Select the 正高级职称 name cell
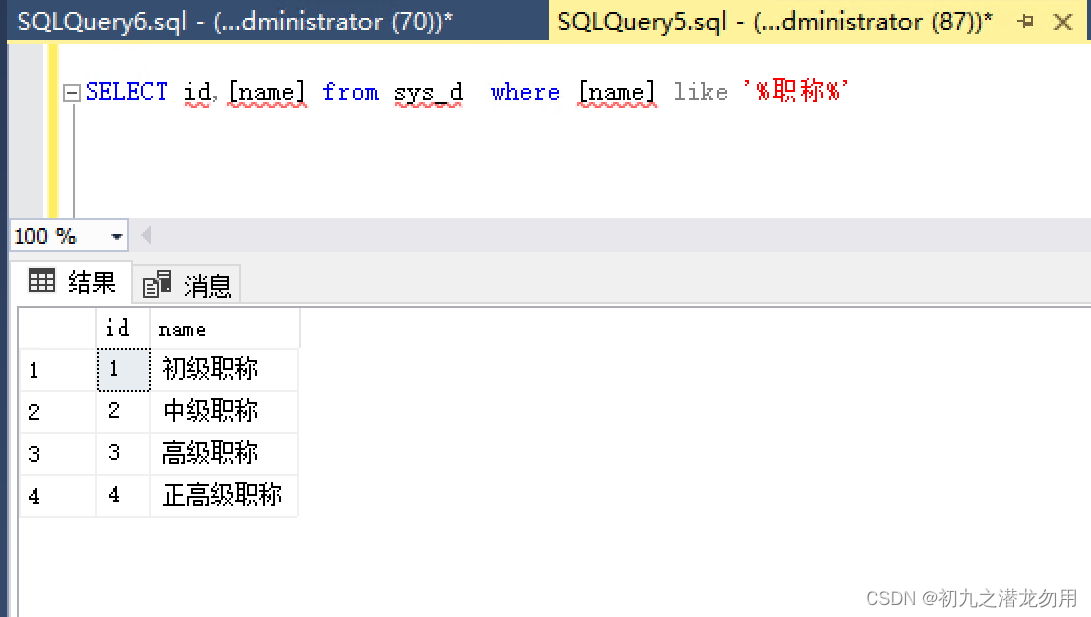Screen dimensions: 1091x617 coord(224,496)
